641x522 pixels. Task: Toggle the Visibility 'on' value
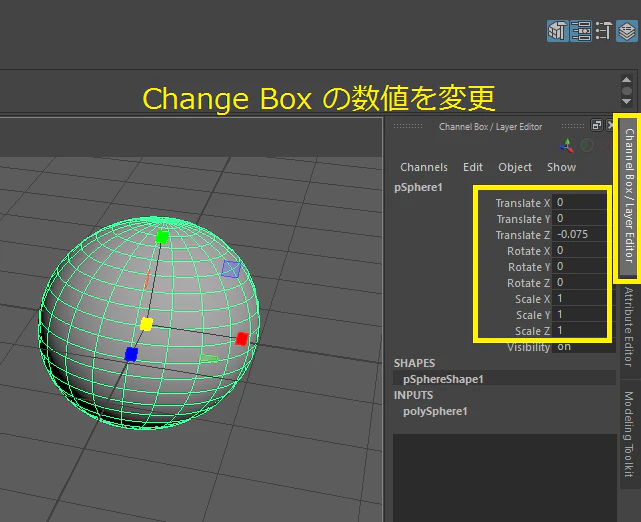click(x=583, y=347)
